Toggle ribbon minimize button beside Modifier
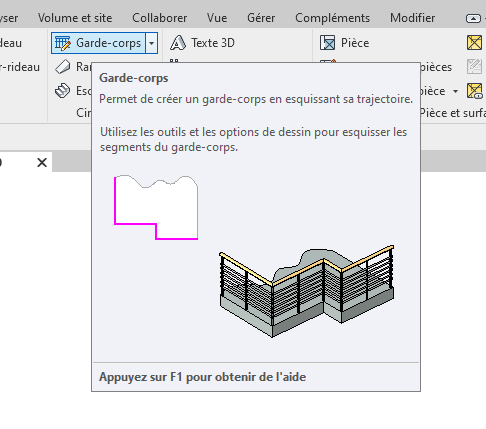486x429 pixels. pyautogui.click(x=473, y=18)
